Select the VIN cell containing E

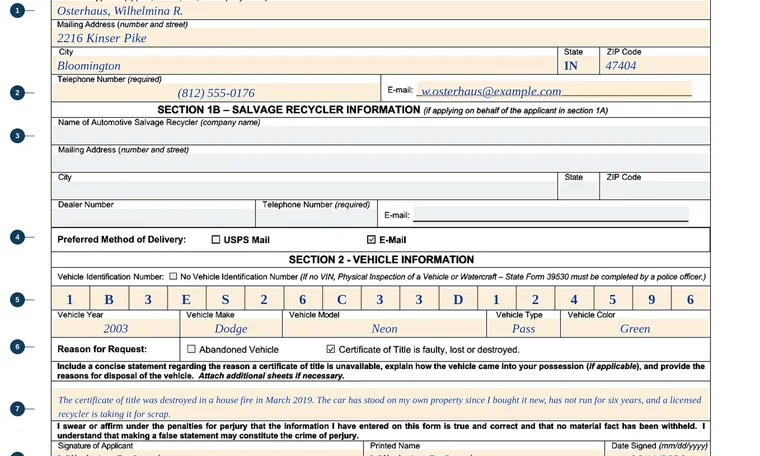tap(186, 299)
